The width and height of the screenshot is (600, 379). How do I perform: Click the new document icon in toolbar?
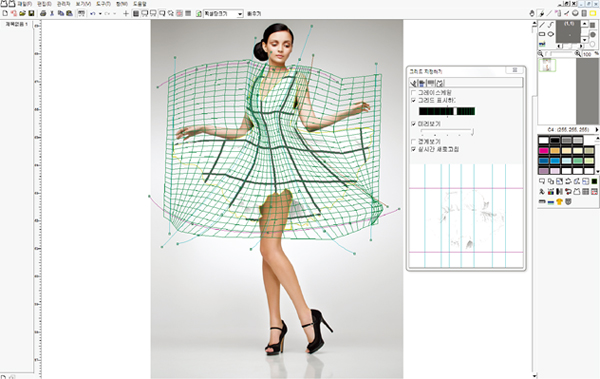5,13
